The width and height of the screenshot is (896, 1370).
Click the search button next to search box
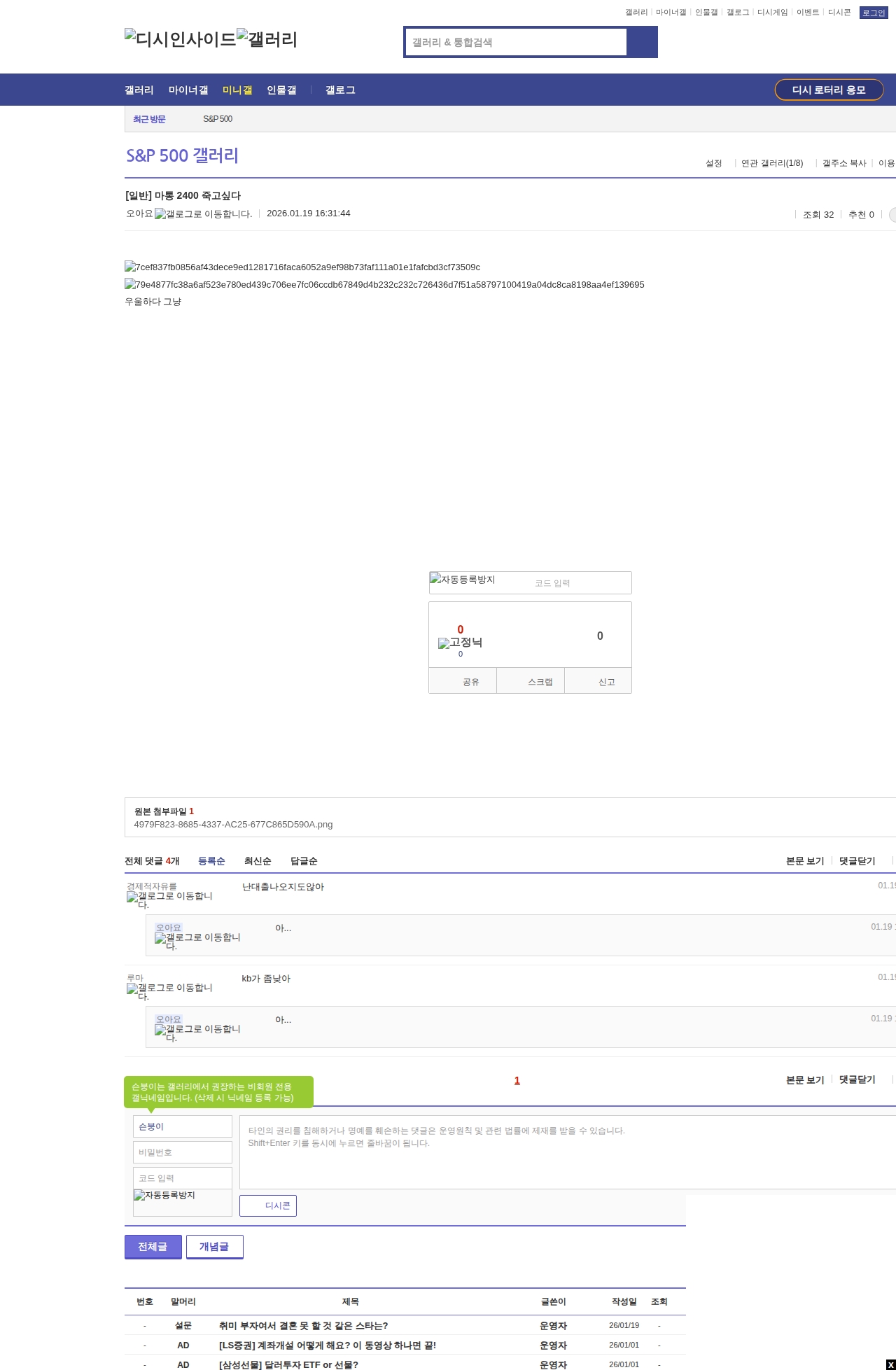tap(641, 42)
